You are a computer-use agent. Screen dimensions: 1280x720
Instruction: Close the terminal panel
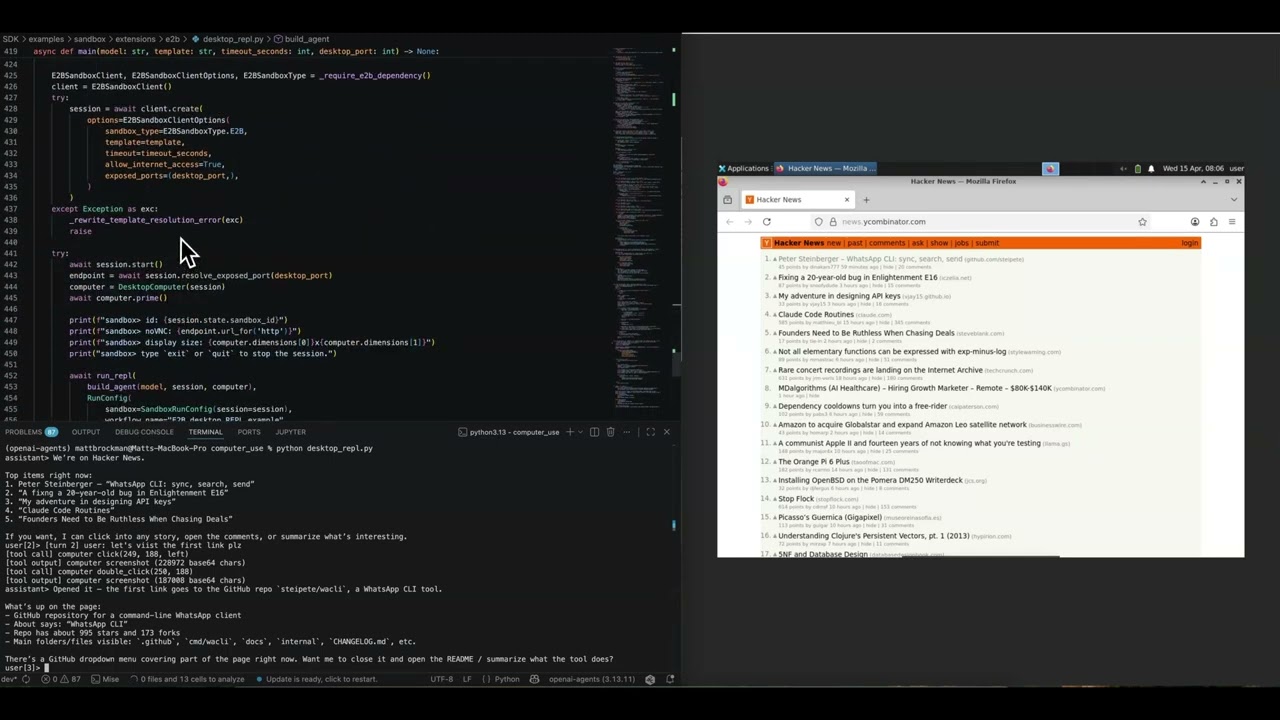(x=667, y=432)
